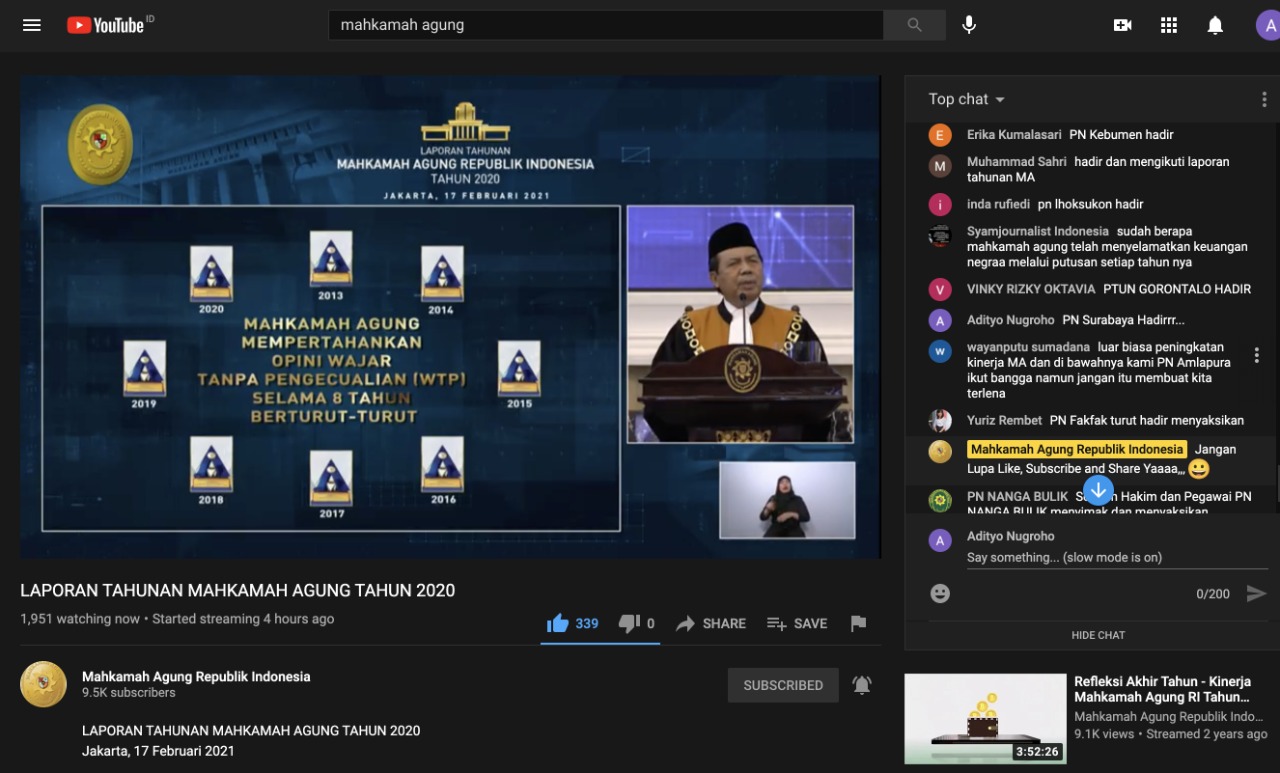Open notifications via the bell icon

(1215, 25)
